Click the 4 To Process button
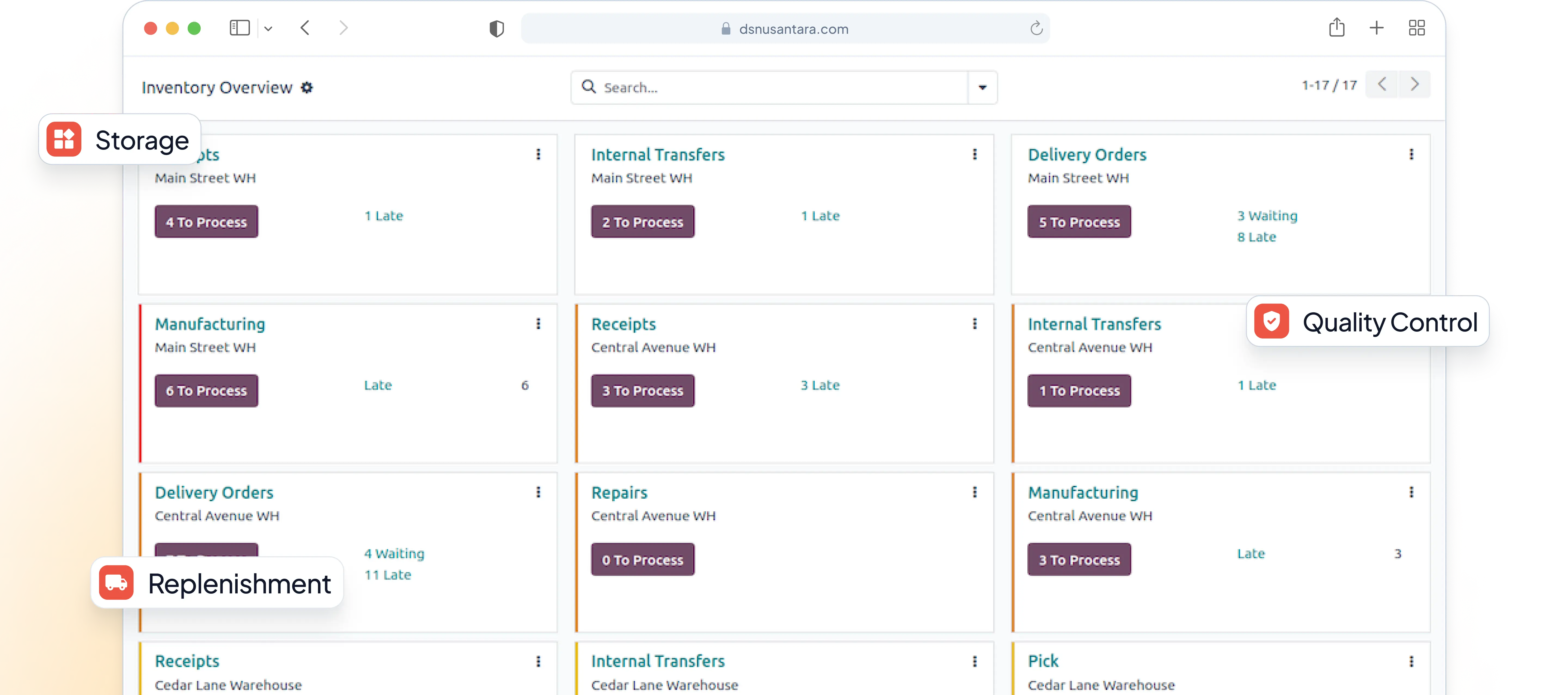 [206, 222]
